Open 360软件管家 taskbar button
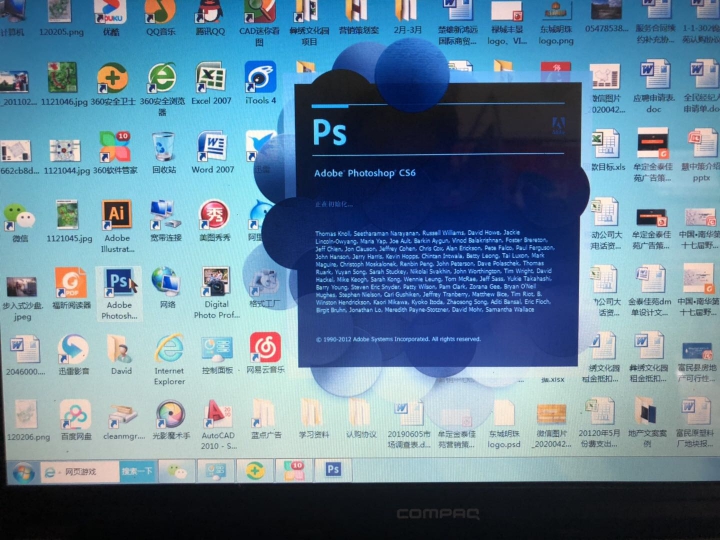Viewport: 720px width, 540px height. click(x=294, y=470)
